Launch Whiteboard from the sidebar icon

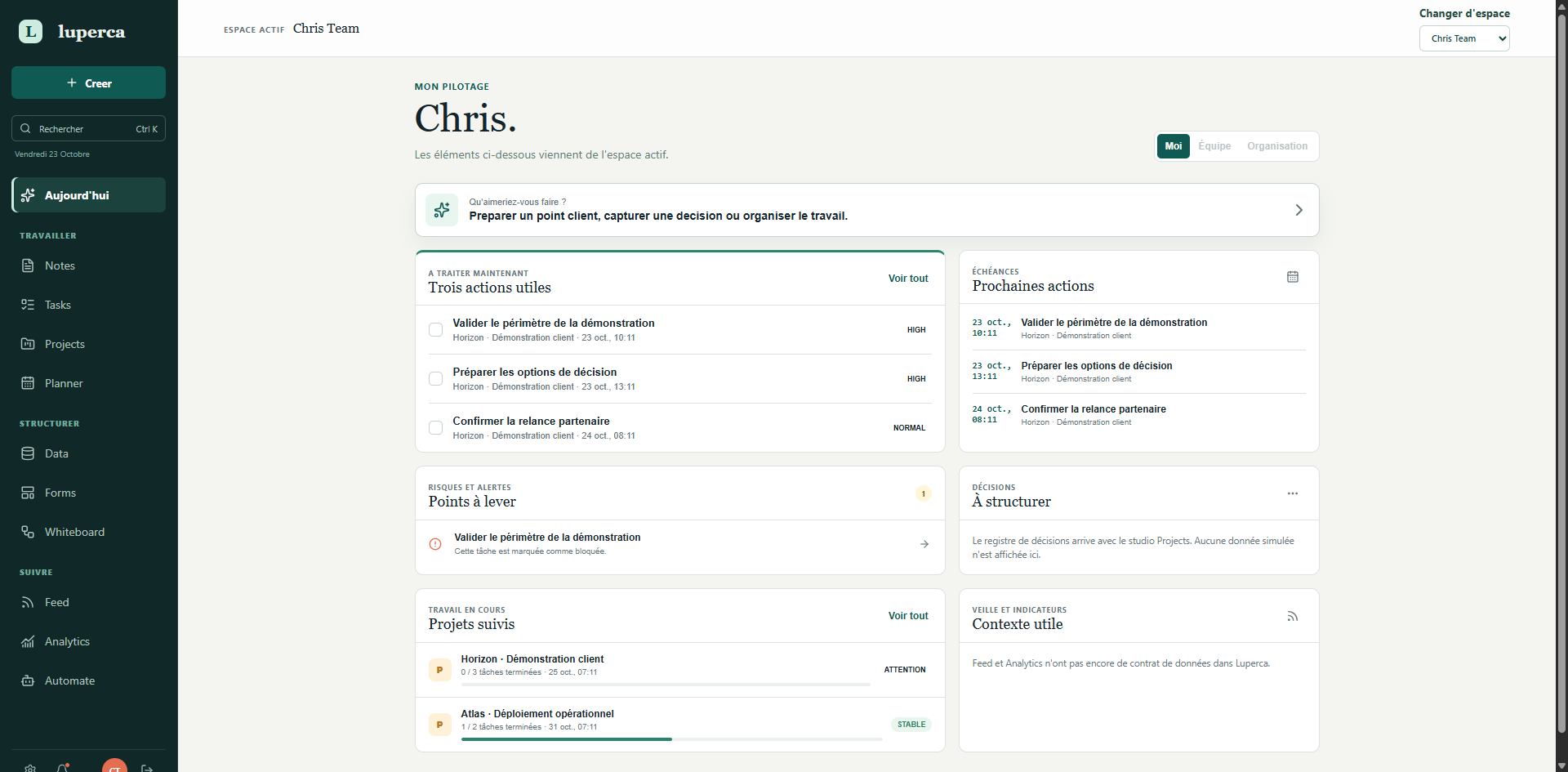[x=28, y=532]
